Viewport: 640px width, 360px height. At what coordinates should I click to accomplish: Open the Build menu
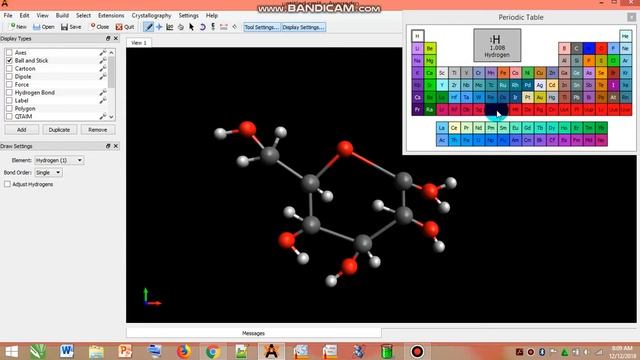[62, 16]
